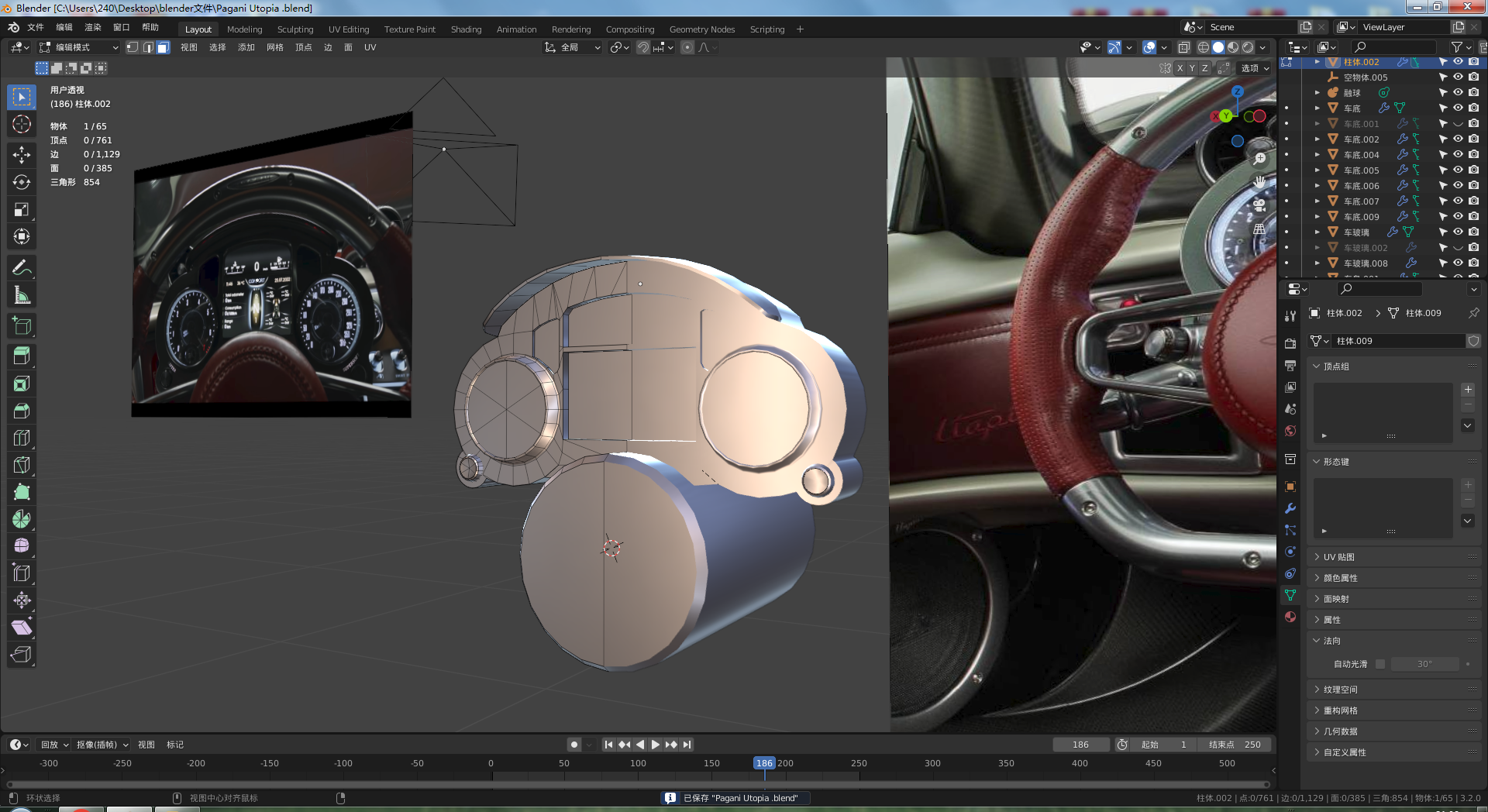Image resolution: width=1488 pixels, height=812 pixels.
Task: Open the Modifier properties wrench tab
Action: tap(1290, 508)
